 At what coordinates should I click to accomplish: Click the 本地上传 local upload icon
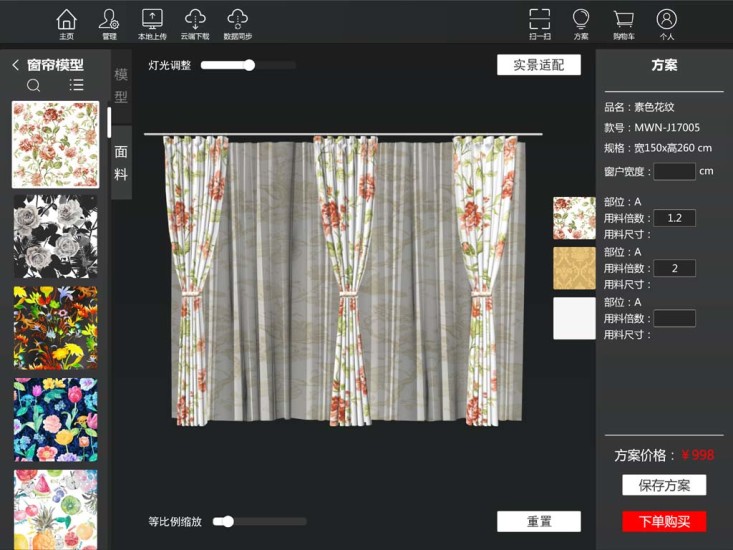[152, 22]
